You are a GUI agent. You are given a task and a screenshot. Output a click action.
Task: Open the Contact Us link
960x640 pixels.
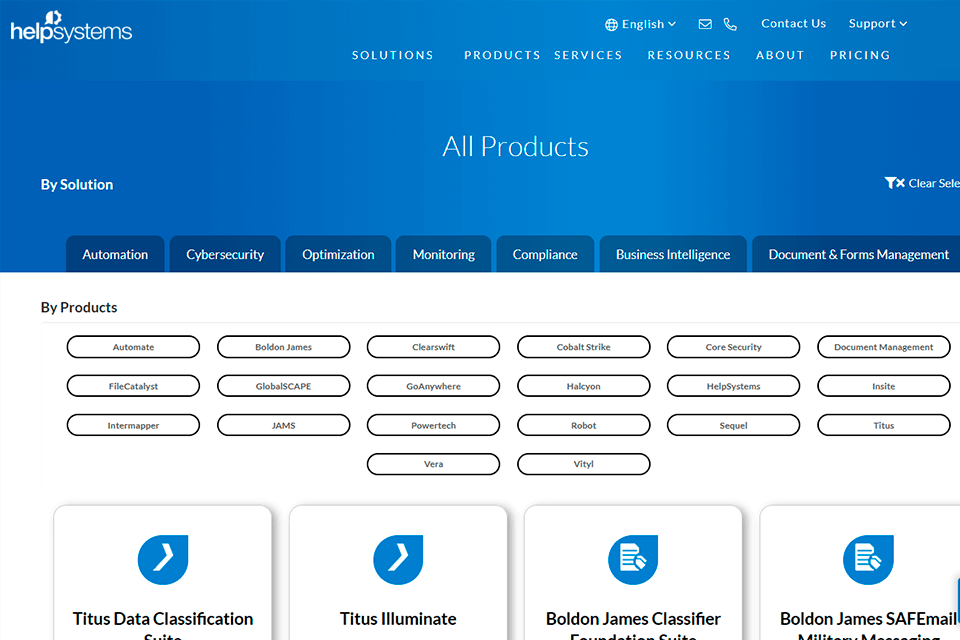[x=793, y=23]
